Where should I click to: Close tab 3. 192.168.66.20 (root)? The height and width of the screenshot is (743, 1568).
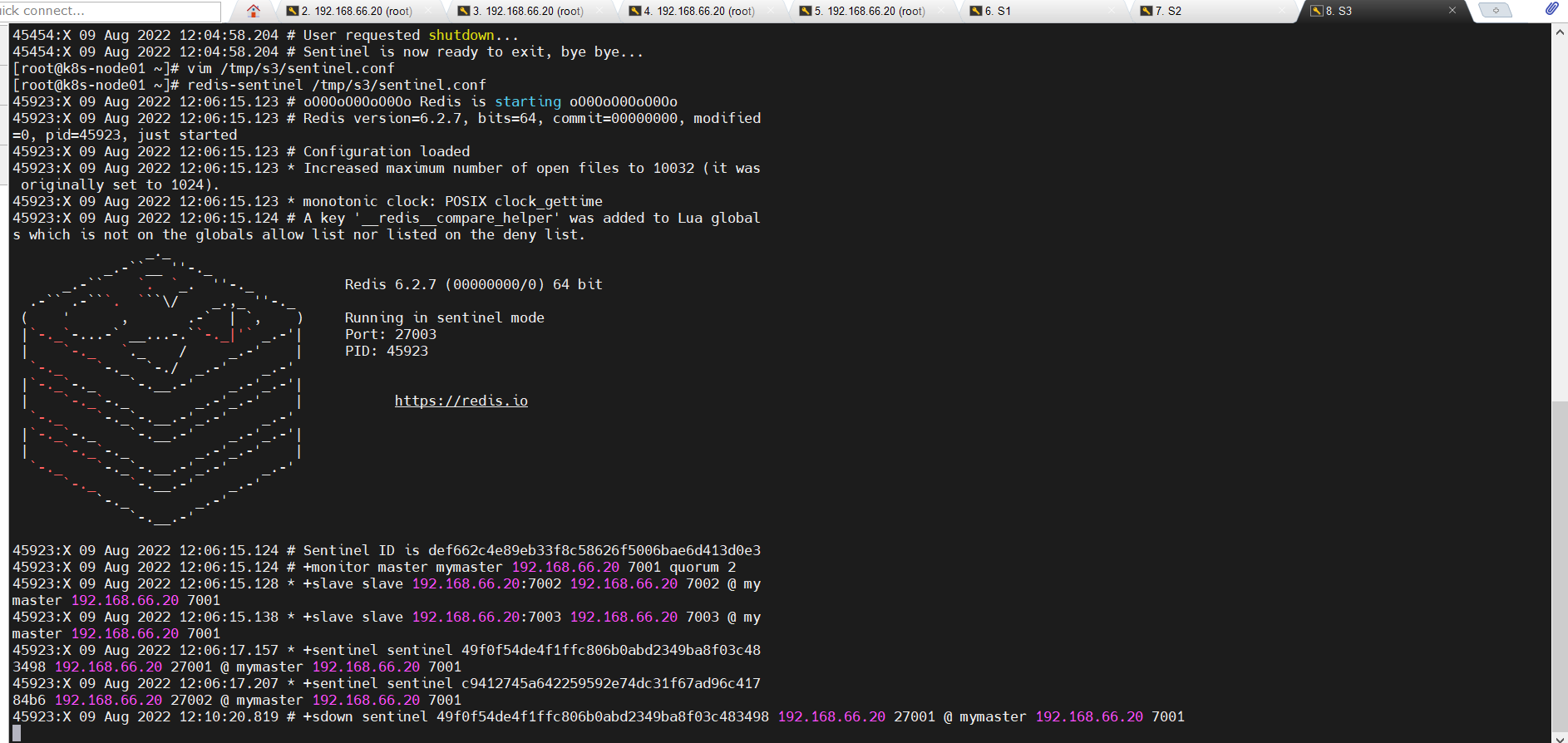click(598, 11)
